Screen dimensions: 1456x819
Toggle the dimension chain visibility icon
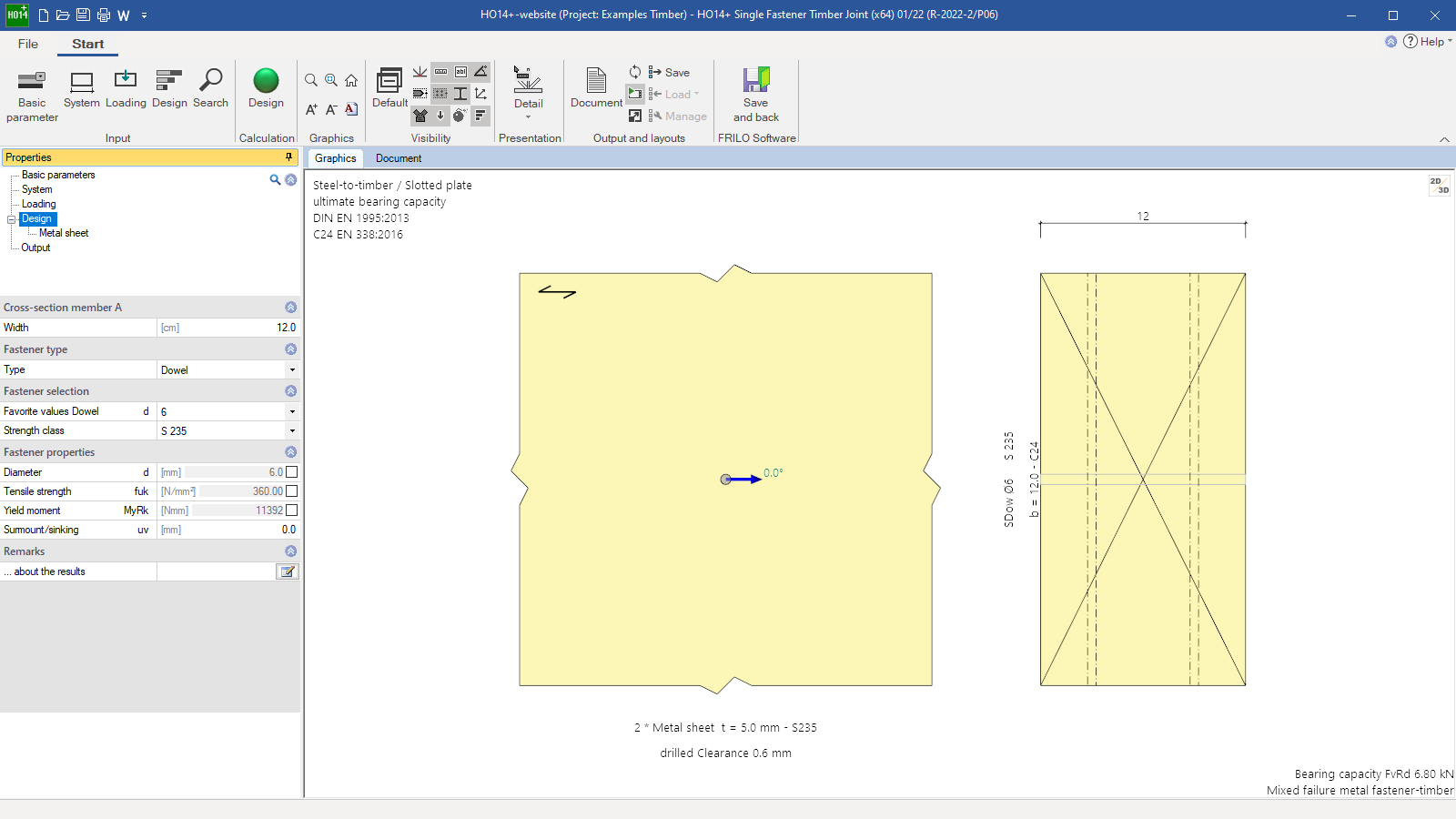[440, 71]
